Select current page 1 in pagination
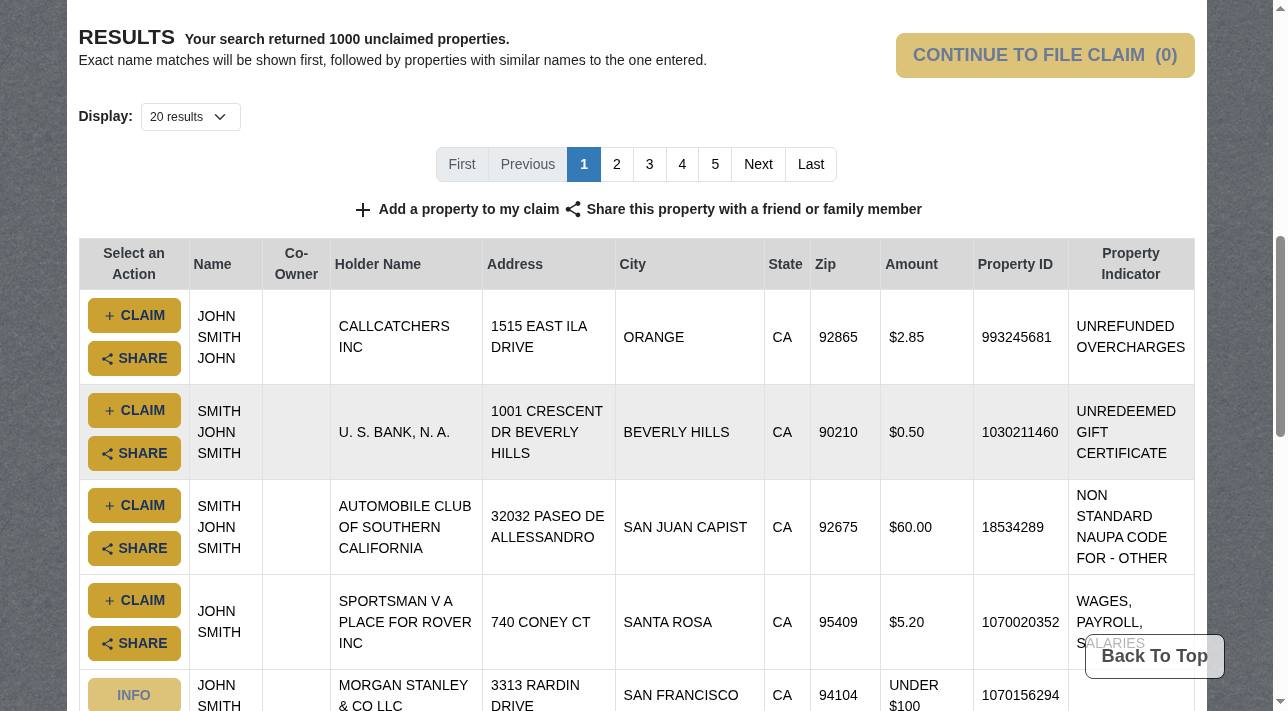 point(584,164)
